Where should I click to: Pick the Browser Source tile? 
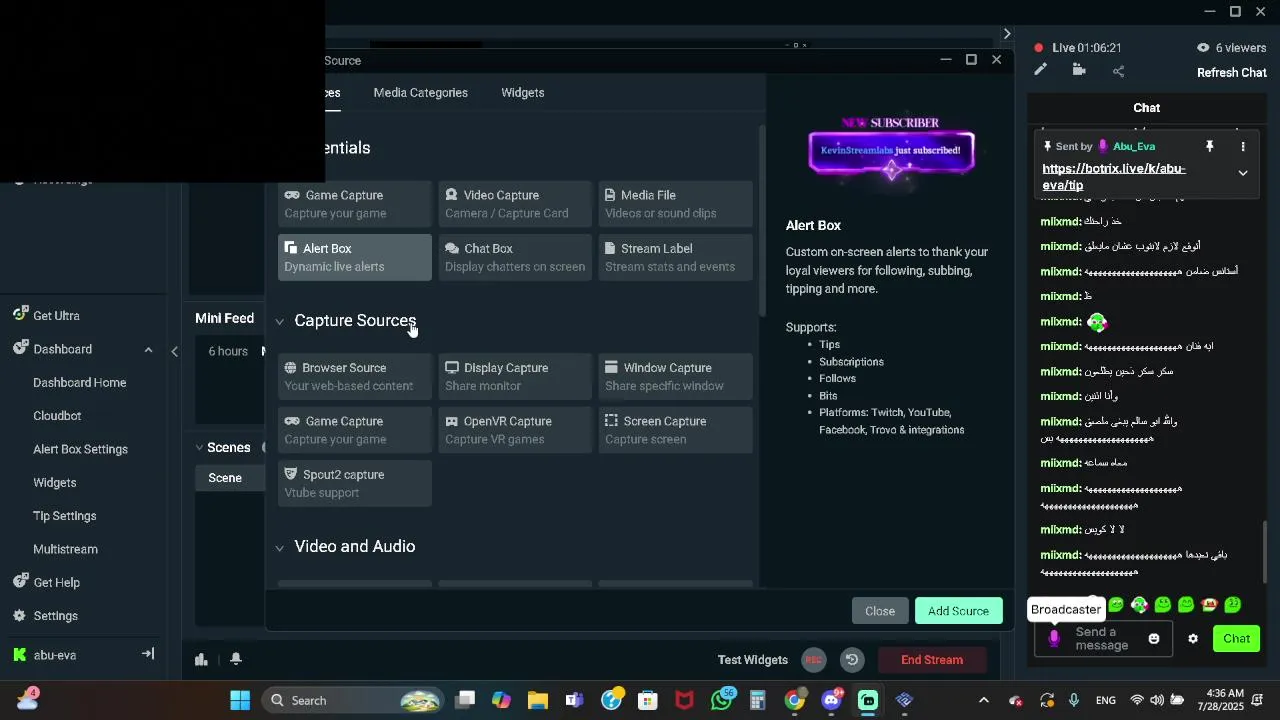pyautogui.click(x=355, y=377)
